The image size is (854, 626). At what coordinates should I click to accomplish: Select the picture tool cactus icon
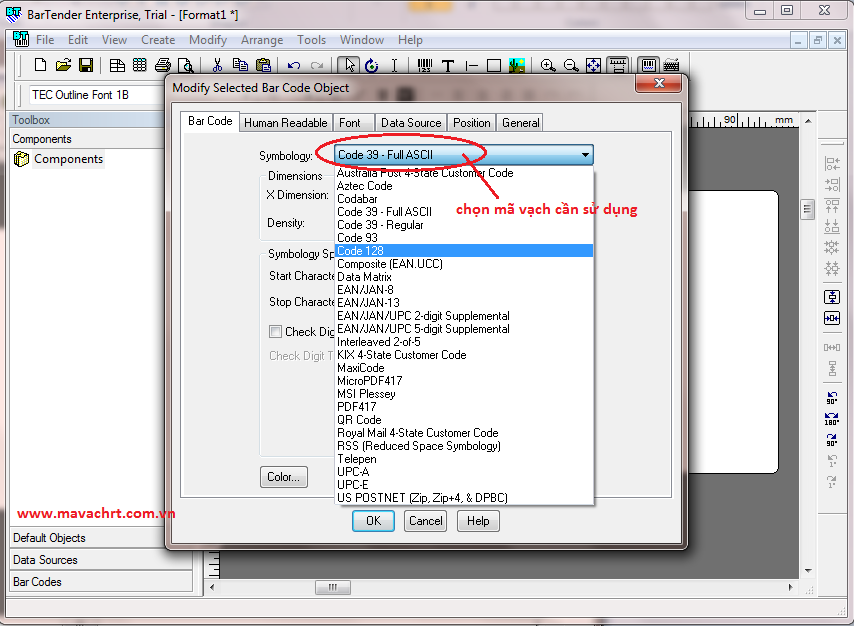point(517,65)
